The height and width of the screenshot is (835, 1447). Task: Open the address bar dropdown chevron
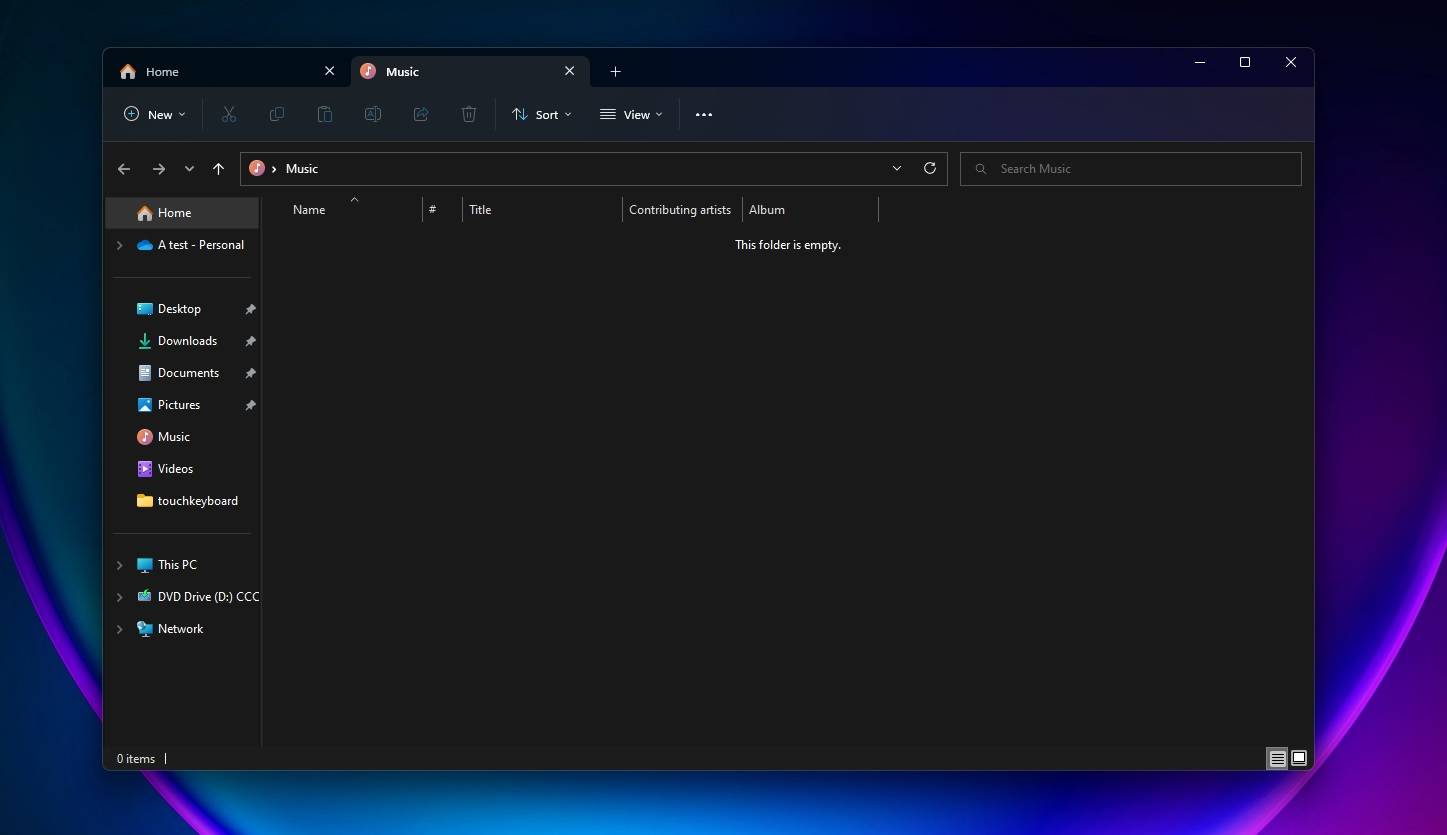pos(897,168)
